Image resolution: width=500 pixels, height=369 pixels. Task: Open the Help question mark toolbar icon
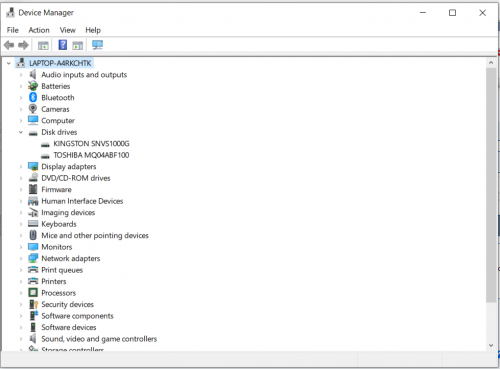pyautogui.click(x=63, y=45)
